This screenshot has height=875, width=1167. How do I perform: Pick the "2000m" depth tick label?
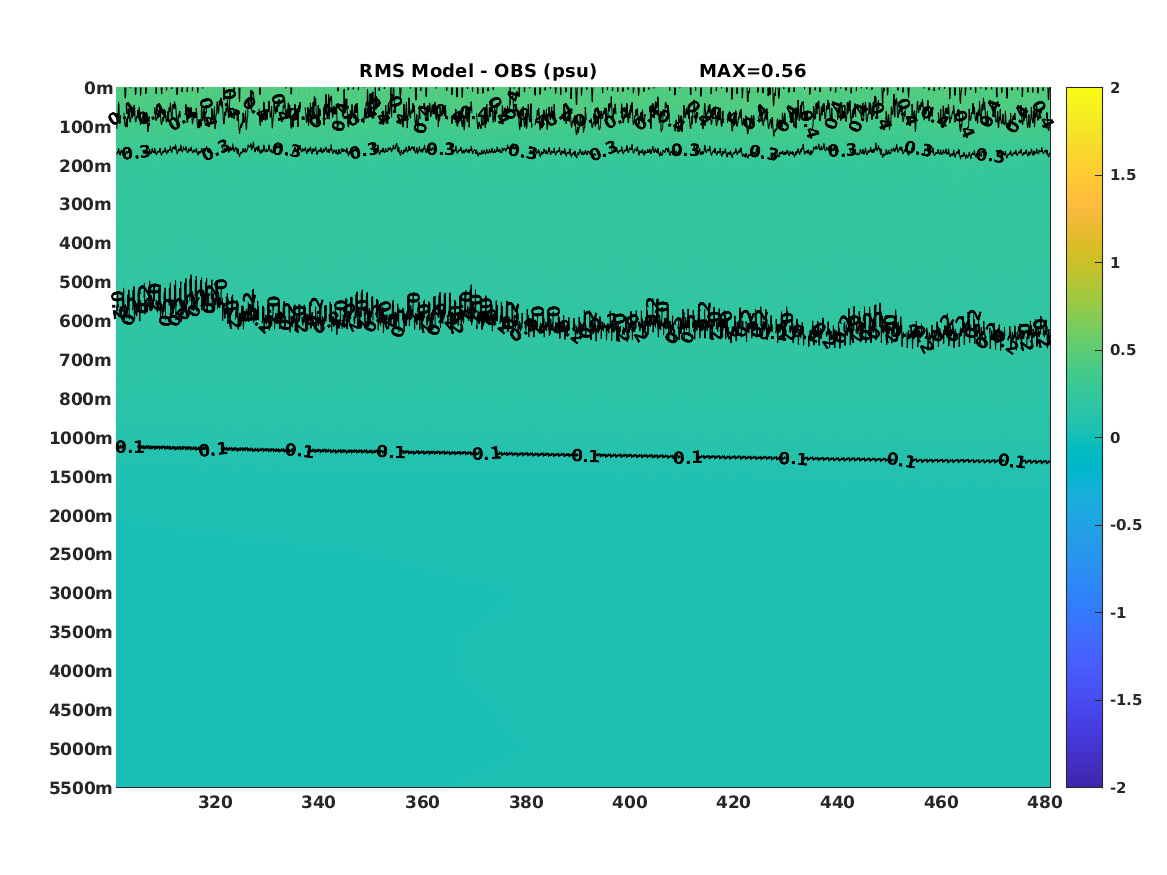click(81, 516)
